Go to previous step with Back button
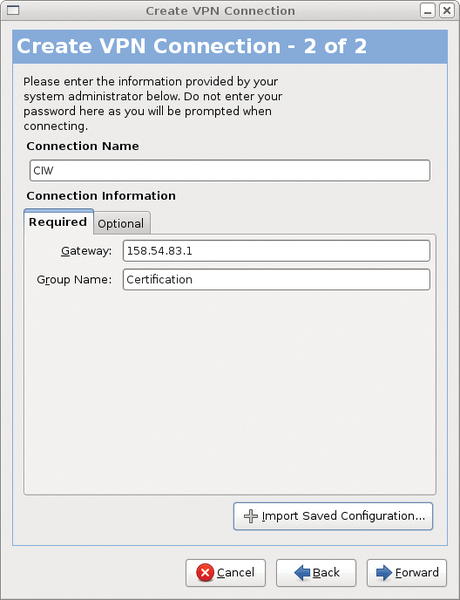This screenshot has height=600, width=460. [x=316, y=573]
